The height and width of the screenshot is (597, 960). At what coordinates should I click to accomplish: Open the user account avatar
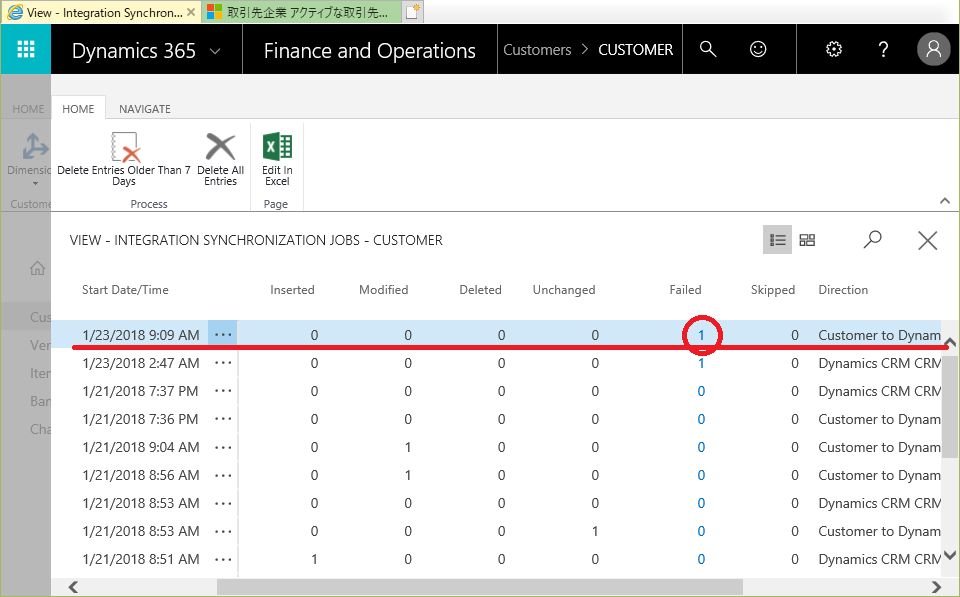coord(933,49)
